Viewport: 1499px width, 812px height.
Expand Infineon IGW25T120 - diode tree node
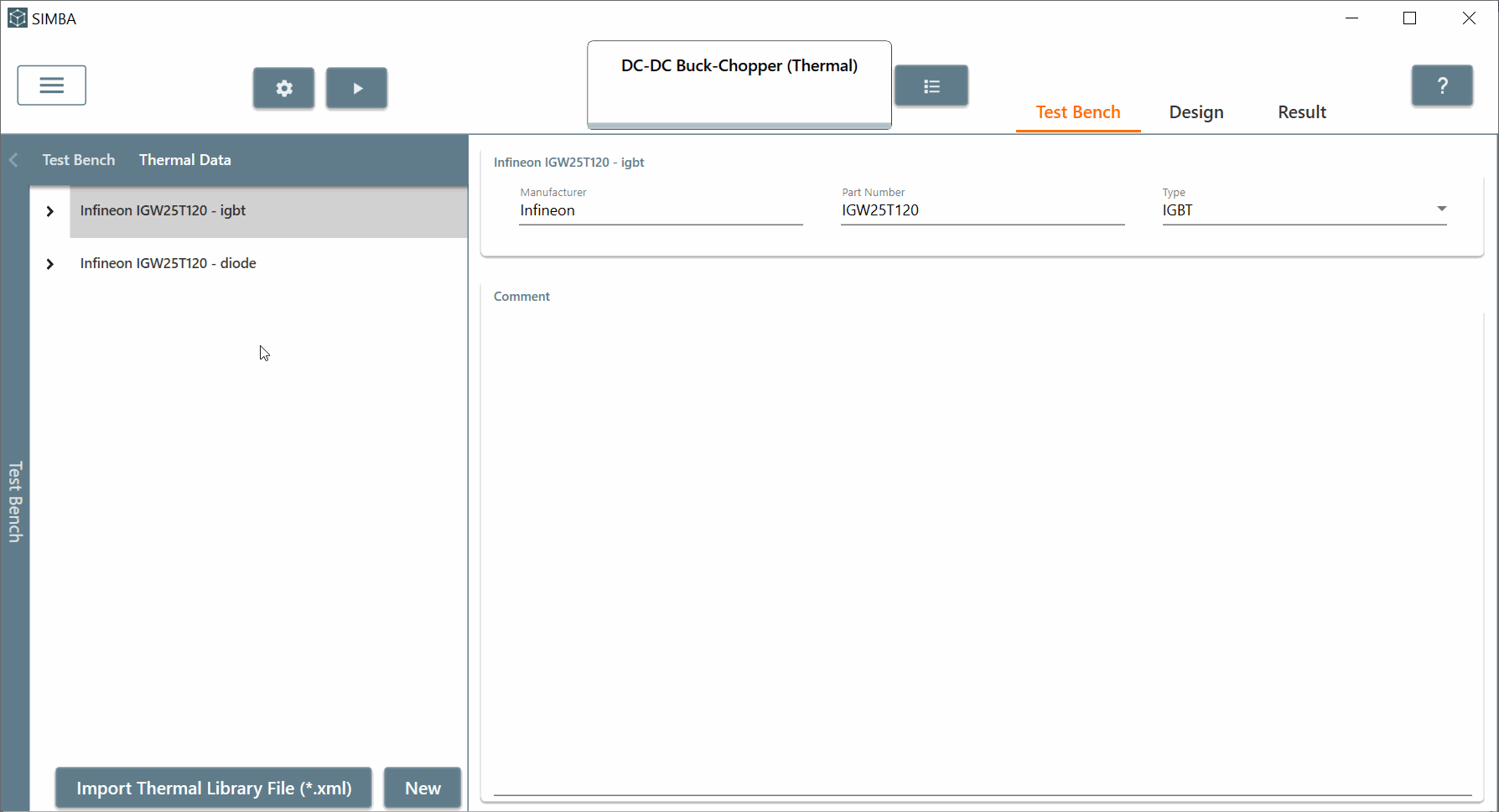pyautogui.click(x=50, y=264)
